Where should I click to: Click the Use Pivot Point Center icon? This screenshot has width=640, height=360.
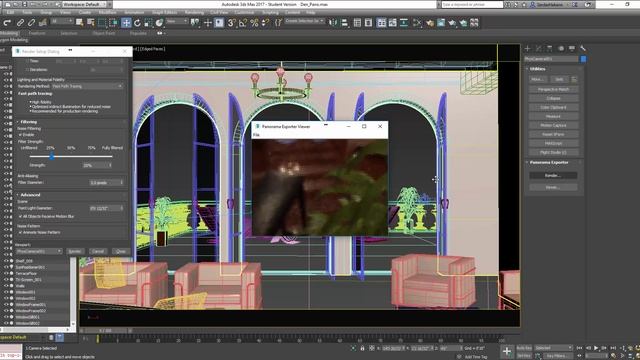195,23
